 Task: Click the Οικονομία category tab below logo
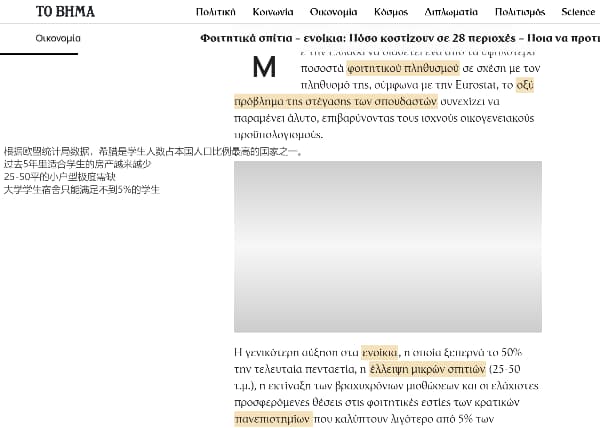(x=58, y=39)
